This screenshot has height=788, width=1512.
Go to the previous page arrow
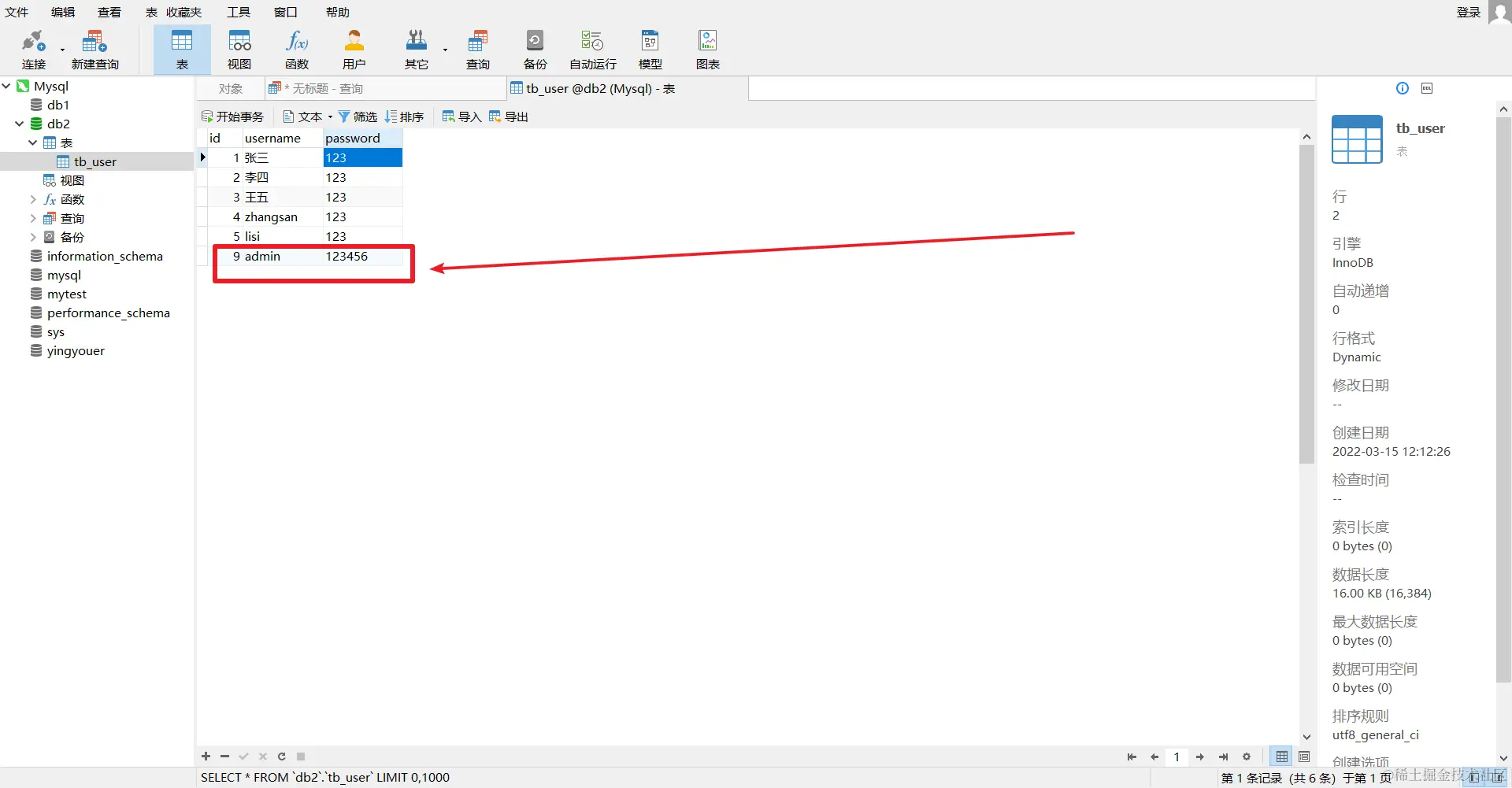tap(1154, 757)
